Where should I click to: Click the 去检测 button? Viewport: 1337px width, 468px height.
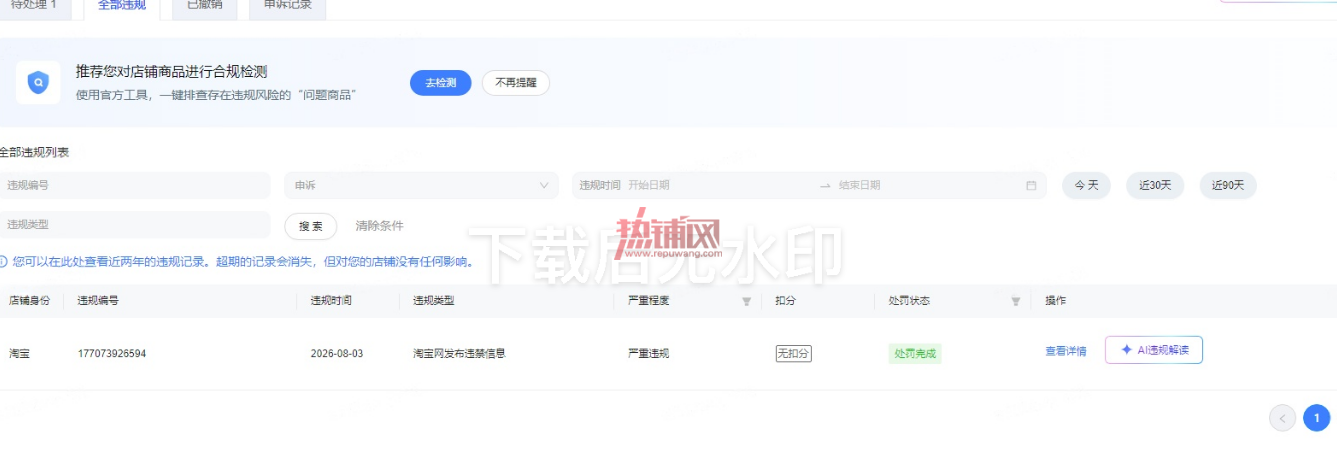point(440,83)
